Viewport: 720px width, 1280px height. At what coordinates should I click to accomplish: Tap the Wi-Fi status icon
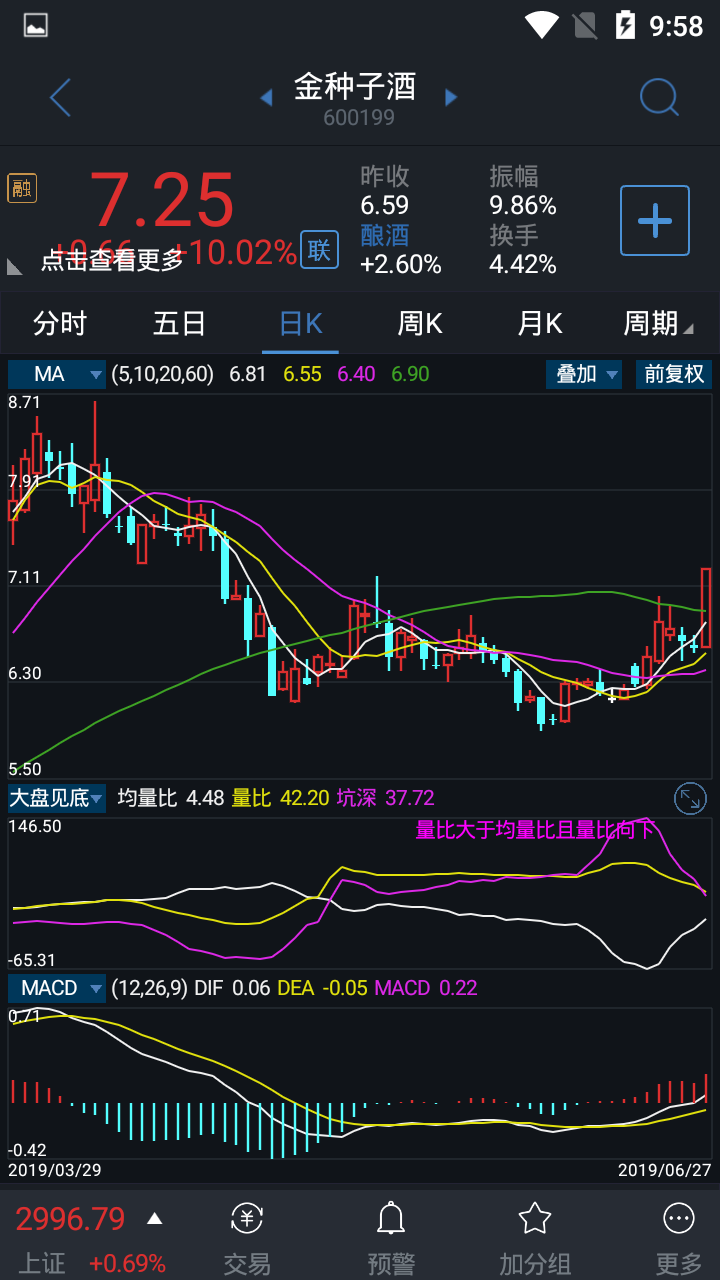[x=542, y=25]
